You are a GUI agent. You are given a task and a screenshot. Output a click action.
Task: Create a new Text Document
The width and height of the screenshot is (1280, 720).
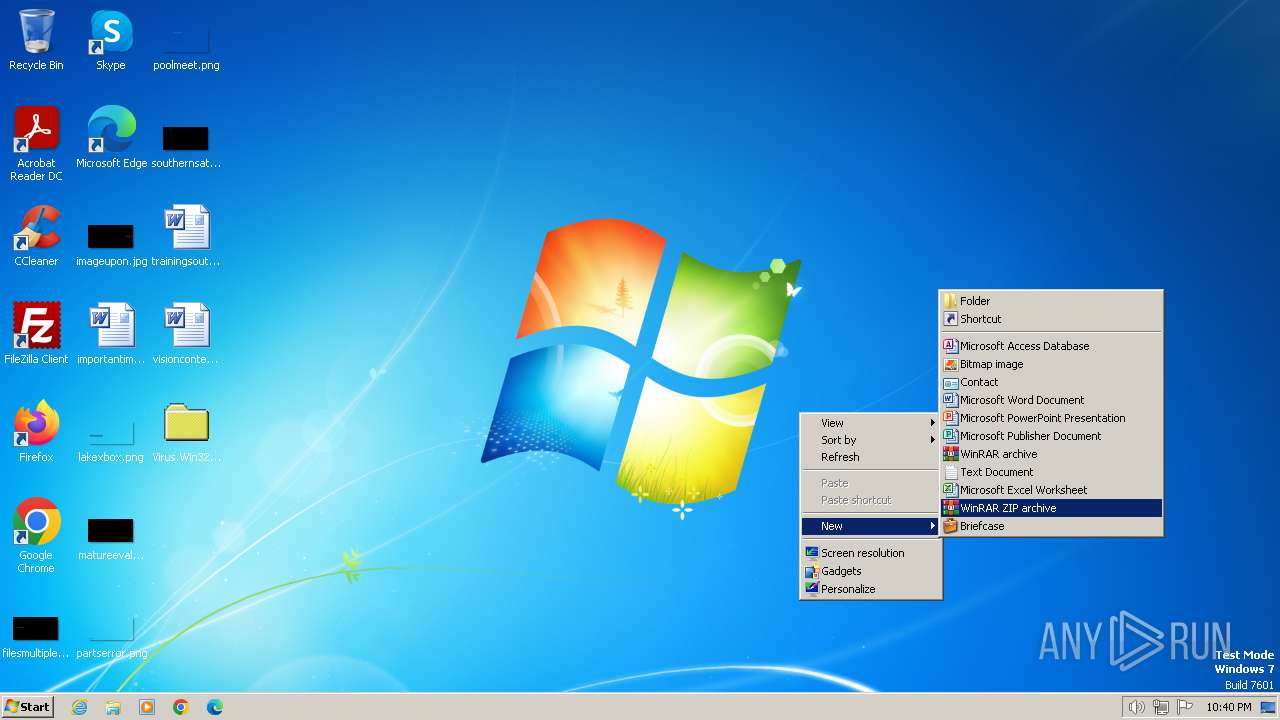pyautogui.click(x=1051, y=472)
